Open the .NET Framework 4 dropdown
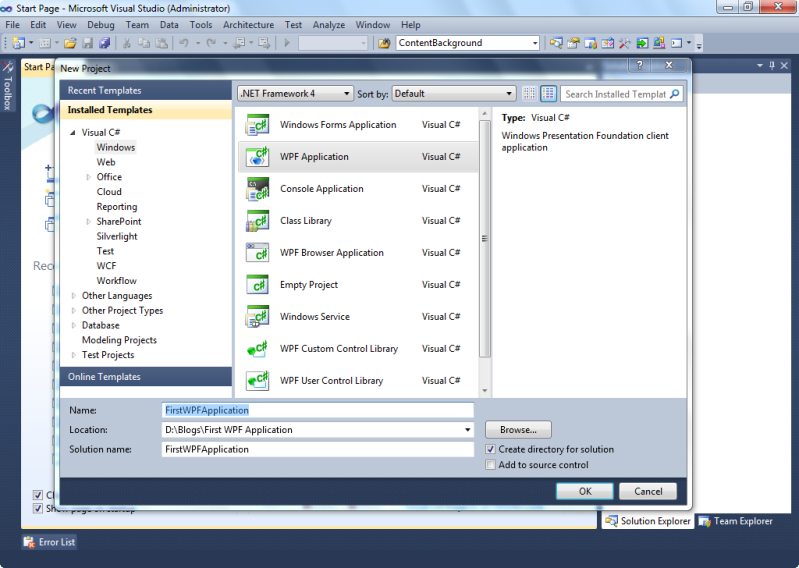Image resolution: width=799 pixels, height=568 pixels. [296, 94]
